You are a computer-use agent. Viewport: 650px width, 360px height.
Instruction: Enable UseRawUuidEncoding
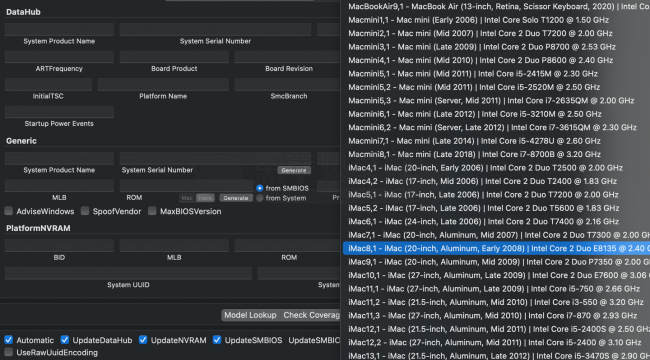[8, 353]
